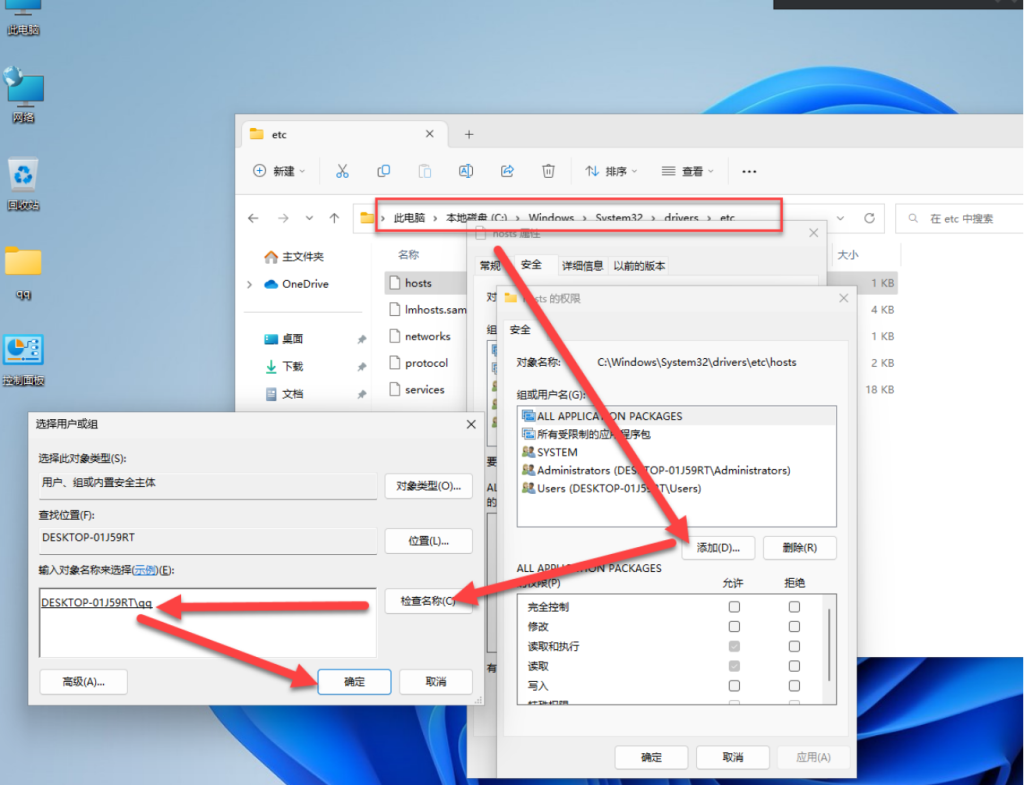
Task: Click the Copy icon in Explorer toolbar
Action: pyautogui.click(x=383, y=171)
